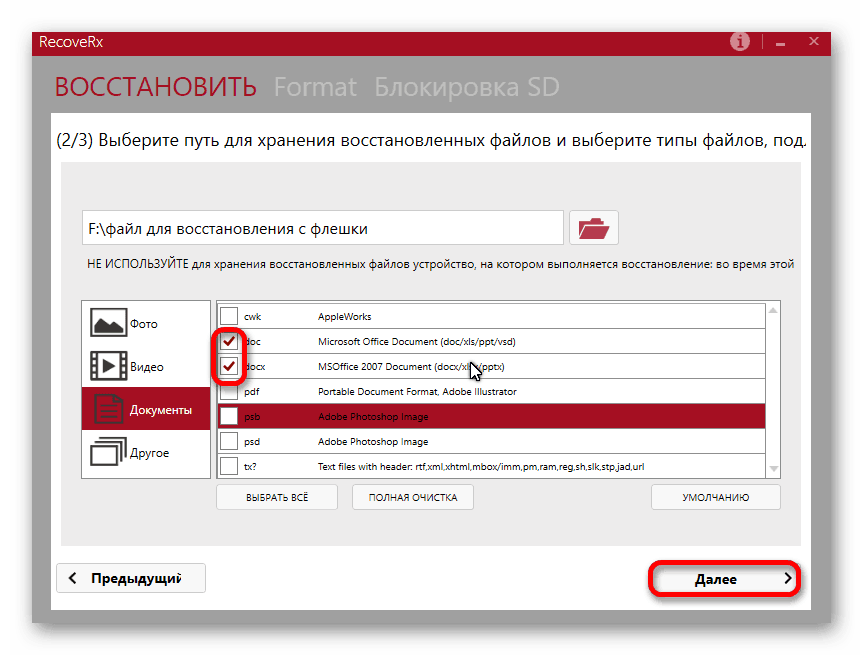This screenshot has width=863, height=655.
Task: Select the Документы category icon
Action: click(109, 409)
